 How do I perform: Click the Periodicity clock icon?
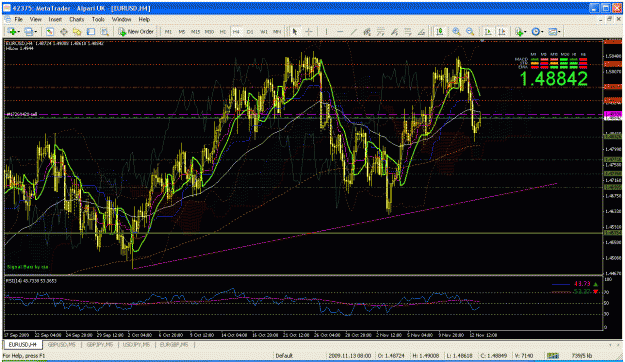535,31
